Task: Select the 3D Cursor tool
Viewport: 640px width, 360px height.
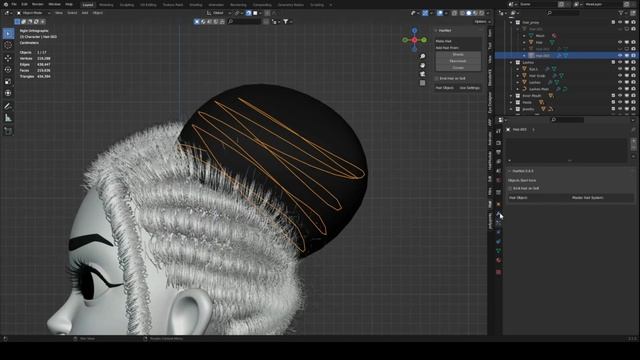Action: pyautogui.click(x=8, y=46)
